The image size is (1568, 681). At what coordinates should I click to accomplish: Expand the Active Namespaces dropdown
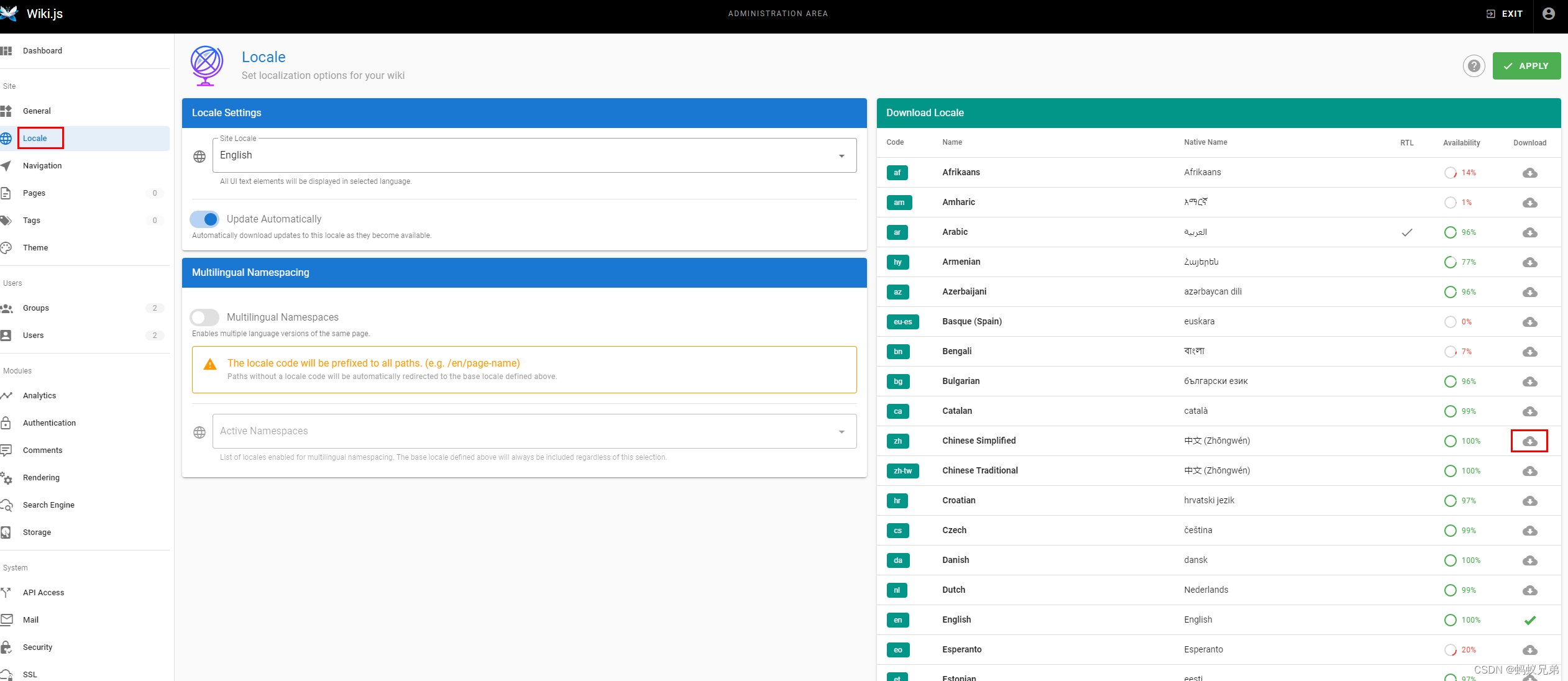pos(842,431)
